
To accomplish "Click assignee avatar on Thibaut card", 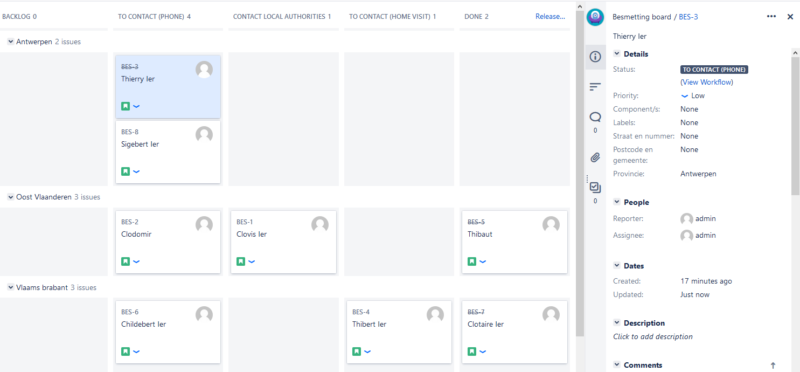I will [551, 225].
